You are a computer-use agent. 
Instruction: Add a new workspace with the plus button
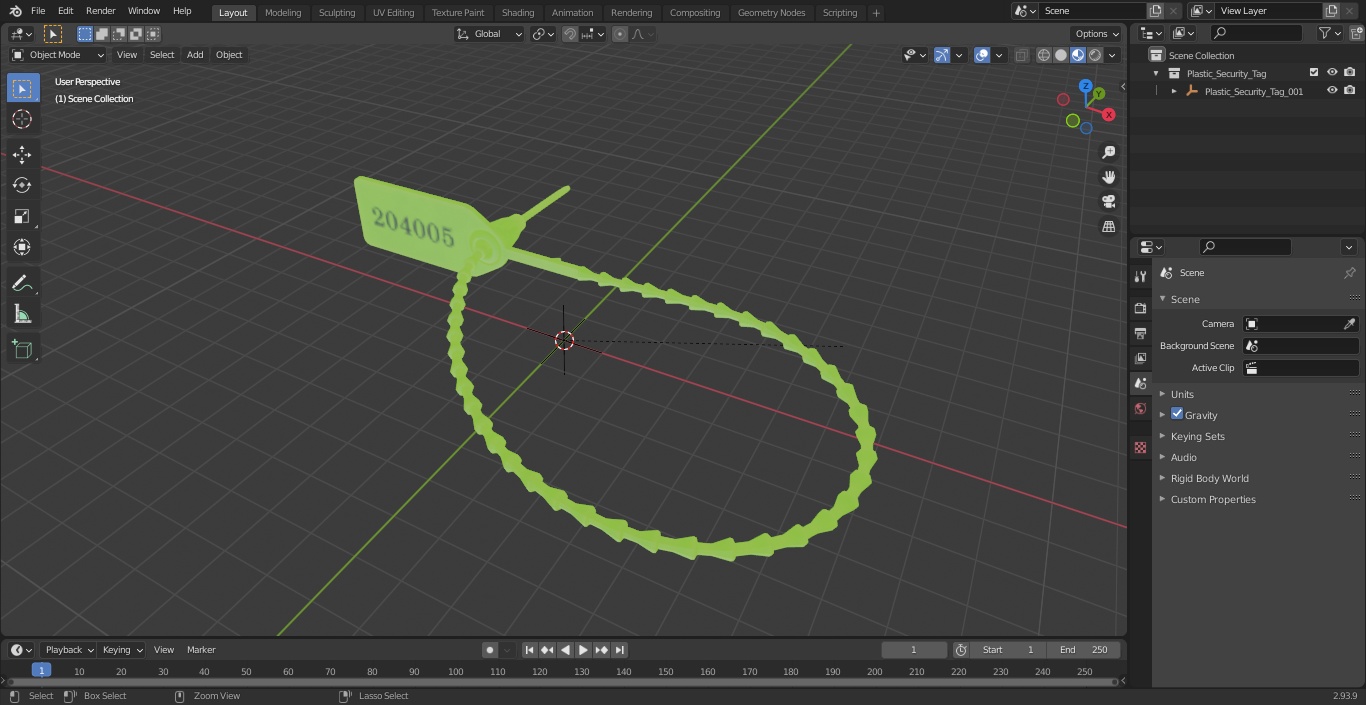pos(876,13)
